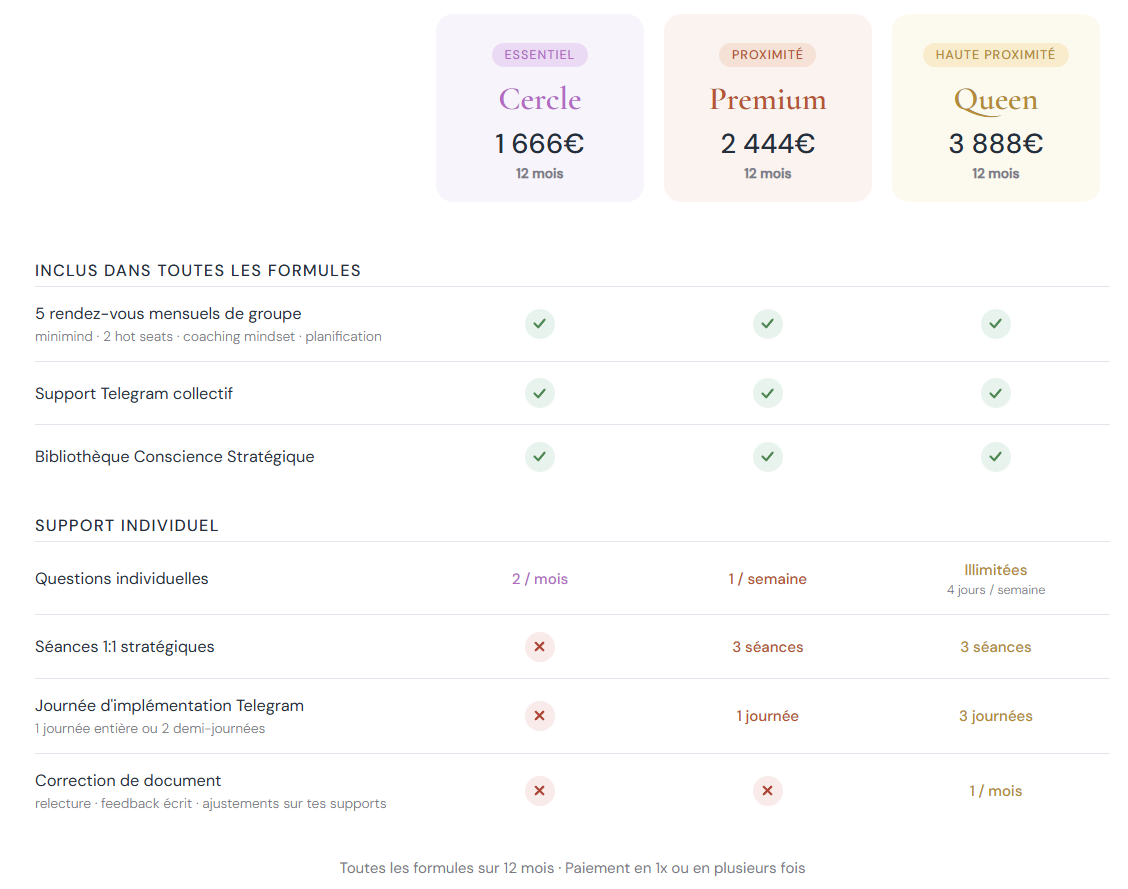The width and height of the screenshot is (1128, 889).
Task: Click Illimitées under Queen individual questions
Action: 996,570
